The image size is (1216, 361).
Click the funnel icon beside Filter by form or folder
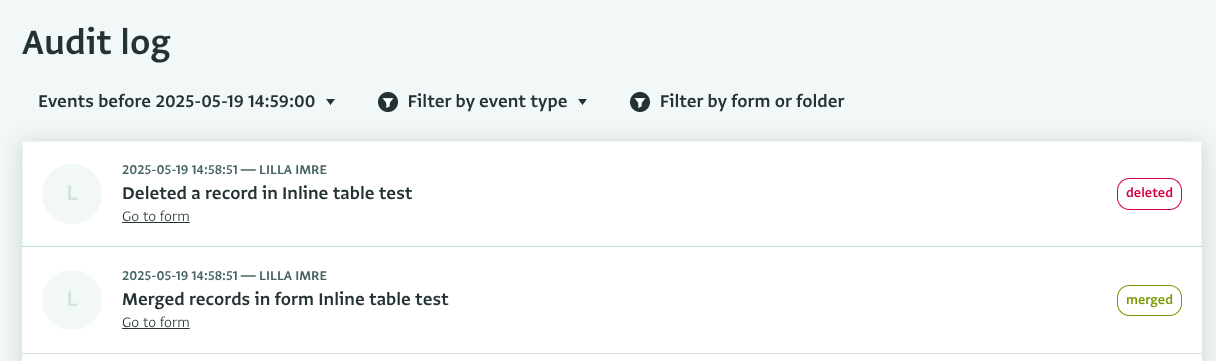pyautogui.click(x=641, y=102)
